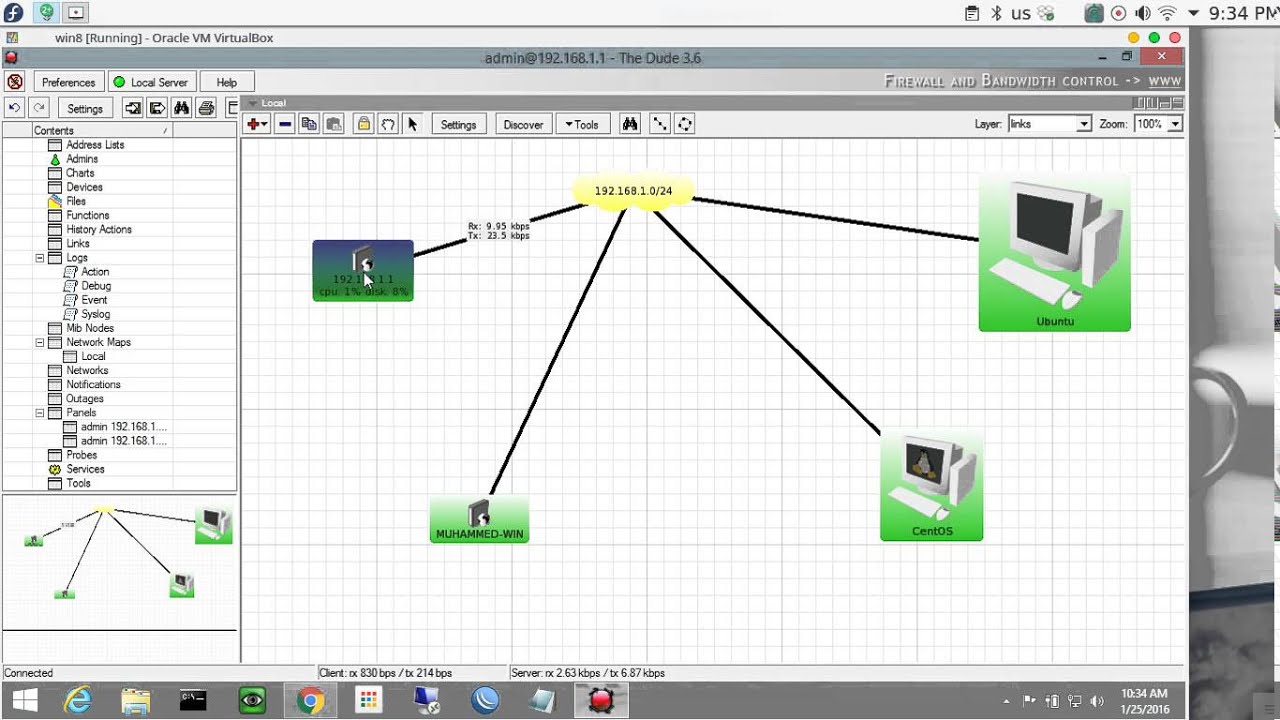Select the CentOS device on map
The image size is (1280, 720).
click(931, 487)
